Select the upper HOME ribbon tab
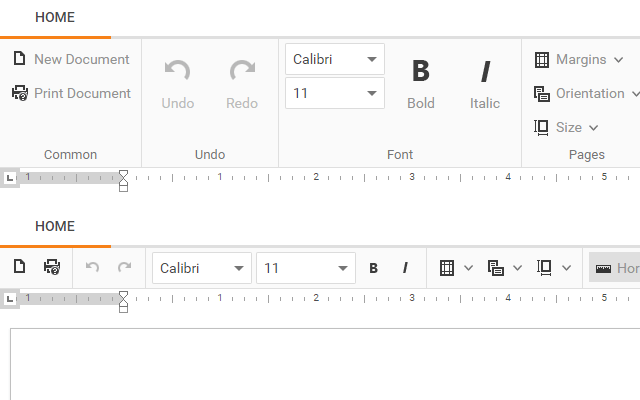Viewport: 640px width, 400px height. pos(55,17)
